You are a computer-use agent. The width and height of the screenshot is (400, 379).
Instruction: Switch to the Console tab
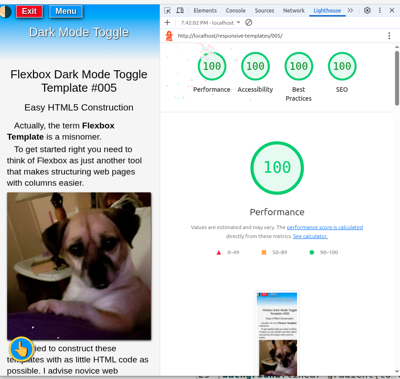click(235, 11)
